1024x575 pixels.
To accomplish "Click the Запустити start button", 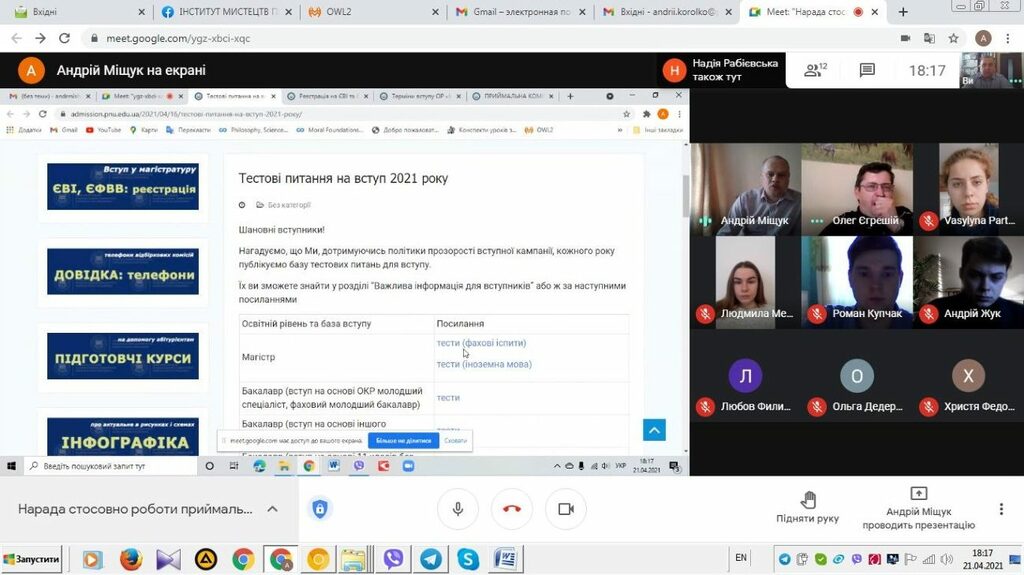I will [x=31, y=559].
